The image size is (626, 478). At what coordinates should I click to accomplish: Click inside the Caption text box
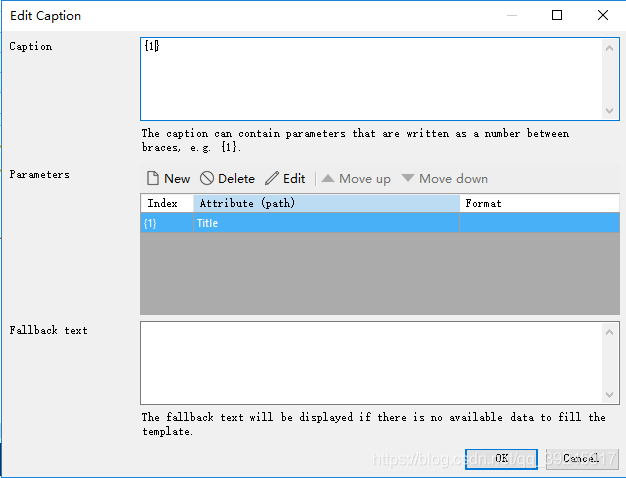click(x=370, y=78)
